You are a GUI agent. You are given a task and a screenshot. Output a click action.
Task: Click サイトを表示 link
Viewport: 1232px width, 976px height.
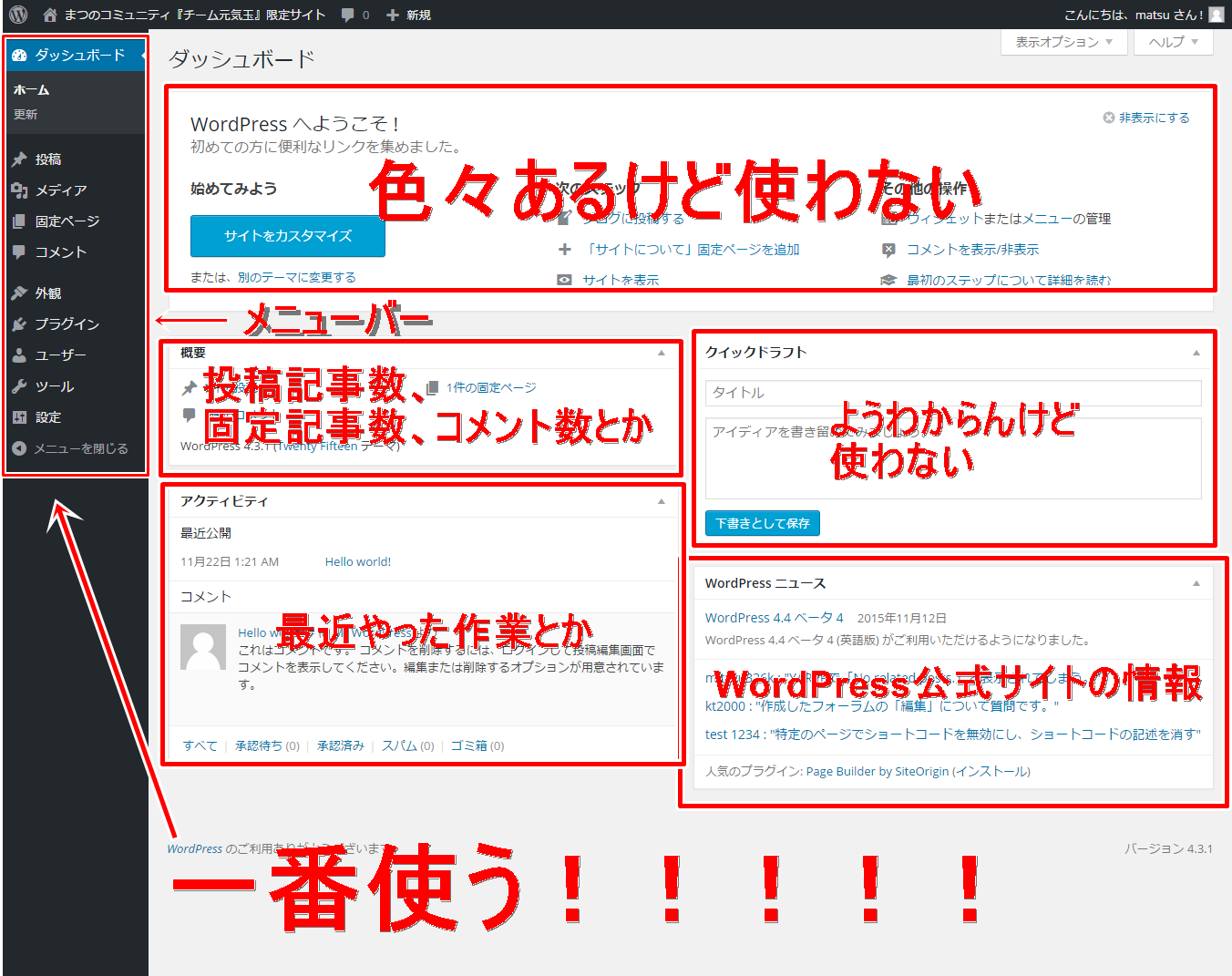point(621,280)
